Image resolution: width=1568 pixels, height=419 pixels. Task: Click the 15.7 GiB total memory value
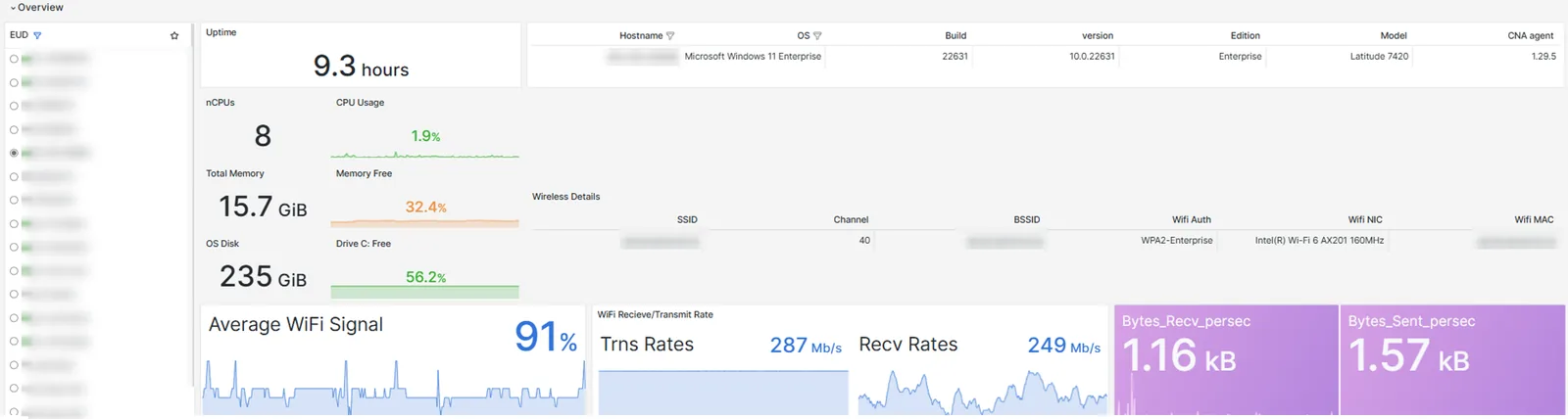[263, 207]
